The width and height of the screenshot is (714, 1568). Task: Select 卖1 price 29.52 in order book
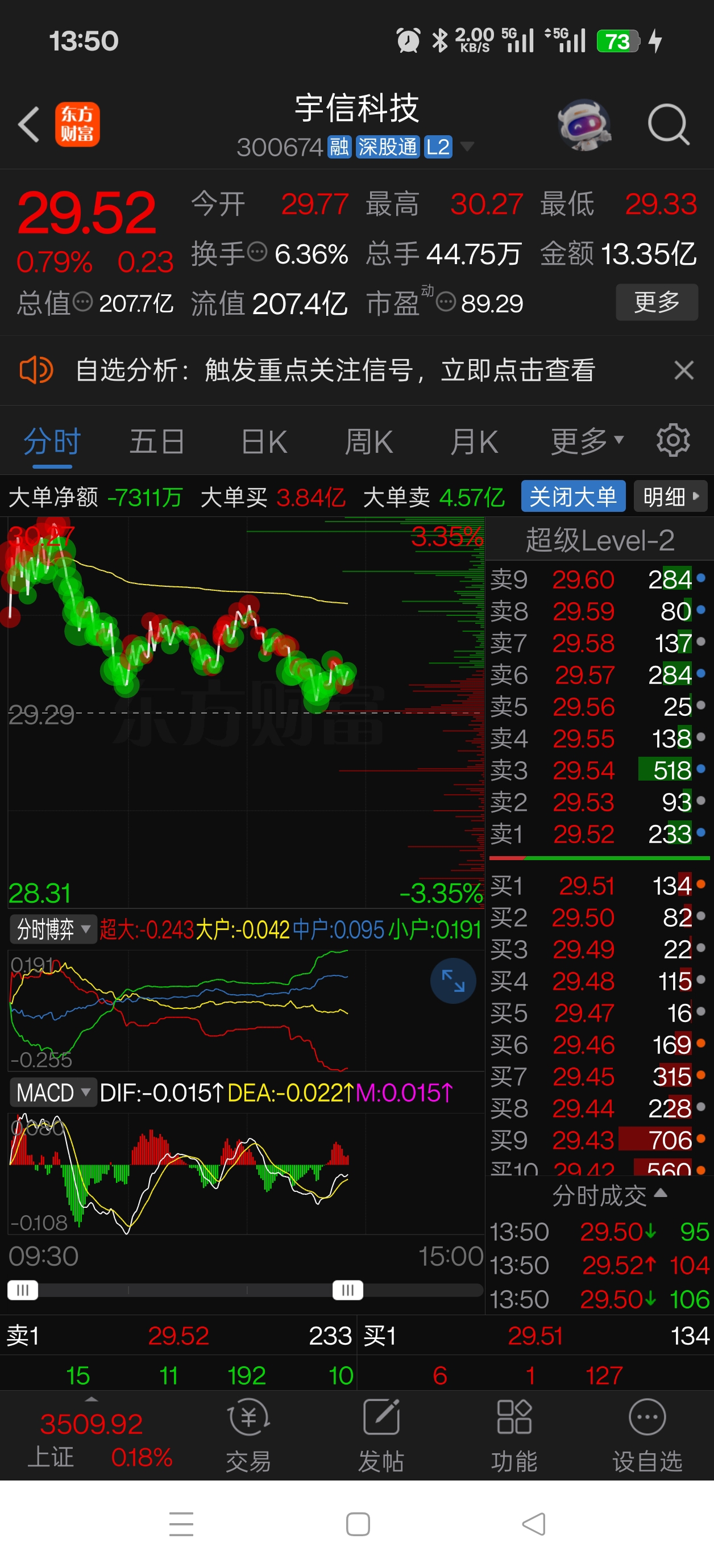tap(599, 833)
